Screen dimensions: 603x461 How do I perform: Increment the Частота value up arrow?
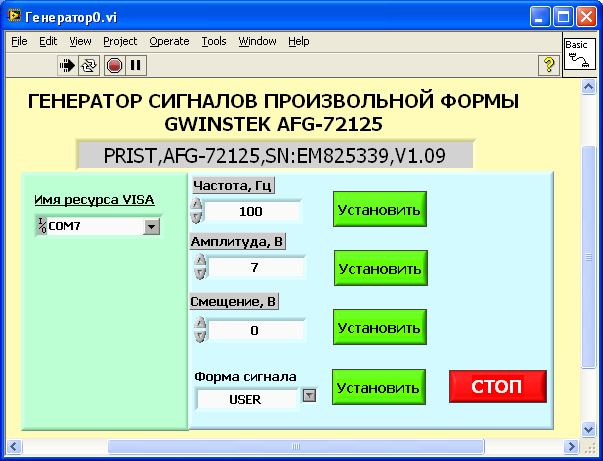click(196, 204)
